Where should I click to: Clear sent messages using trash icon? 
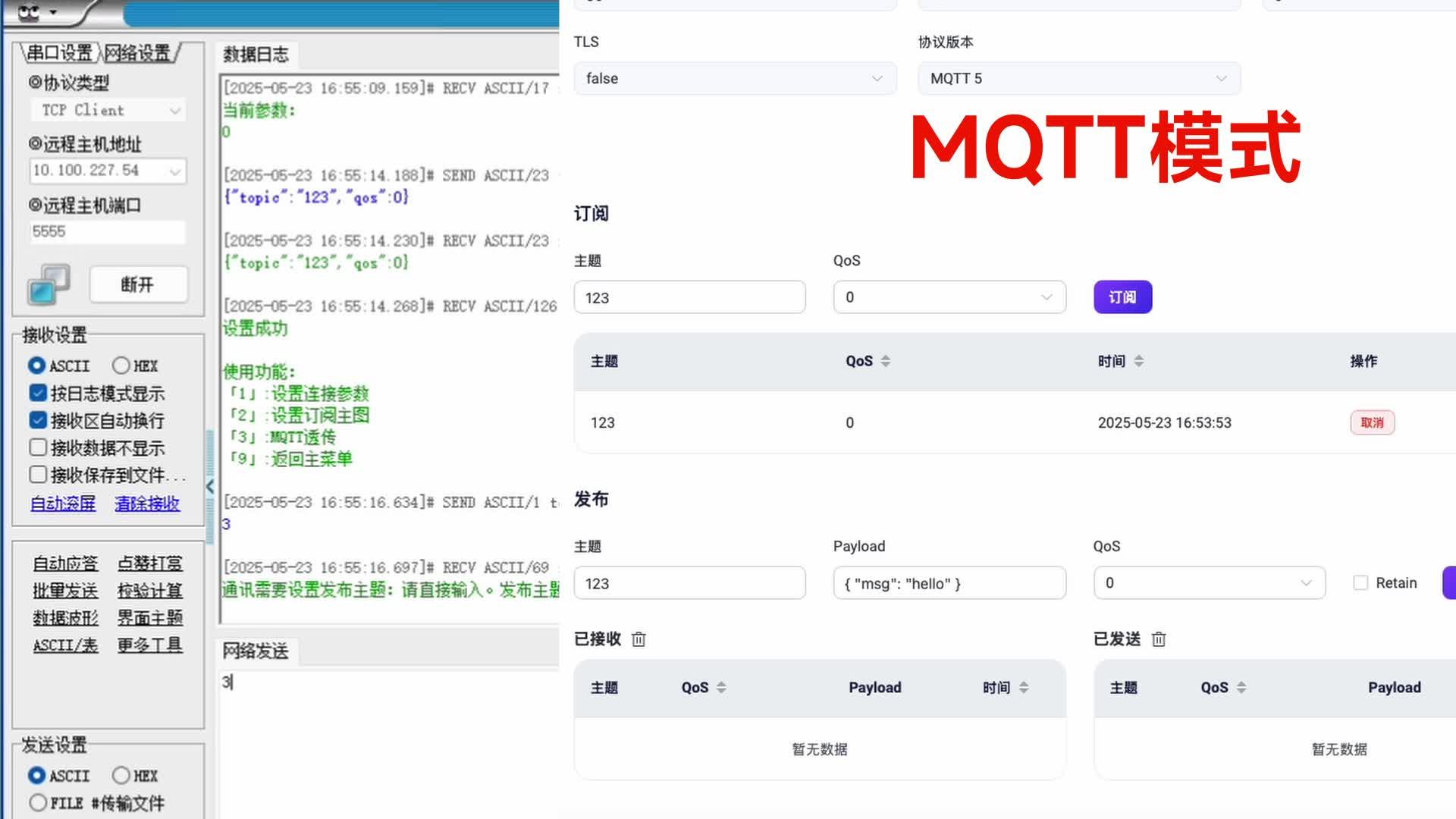point(1159,639)
